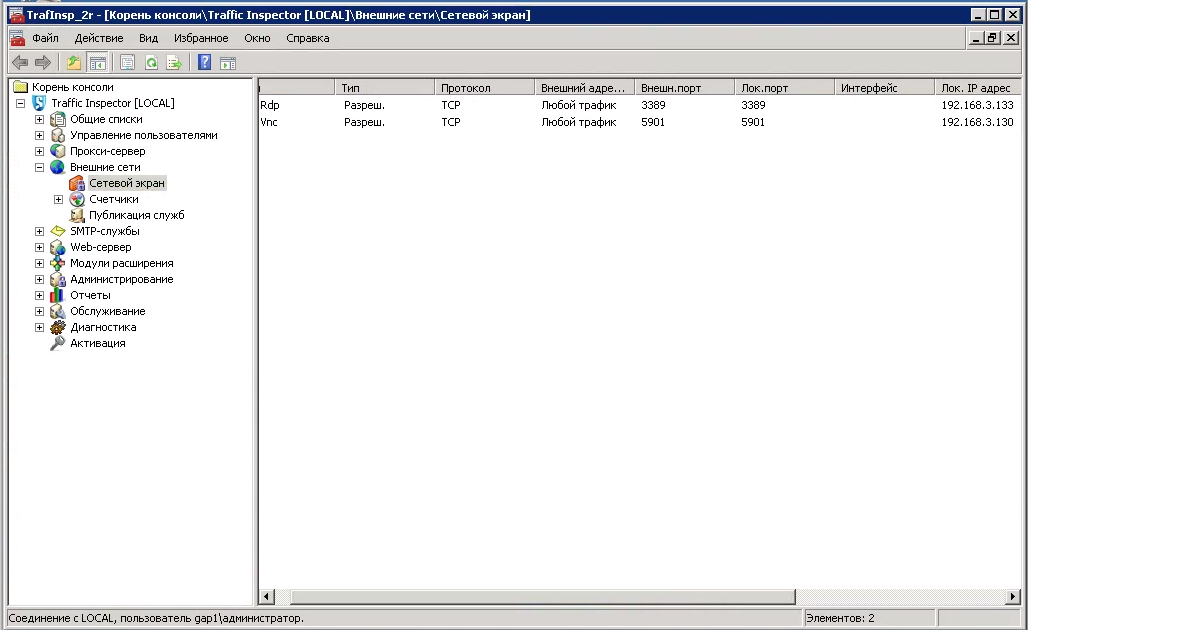Click the Back arrow toolbar button
The width and height of the screenshot is (1192, 630).
[x=20, y=63]
